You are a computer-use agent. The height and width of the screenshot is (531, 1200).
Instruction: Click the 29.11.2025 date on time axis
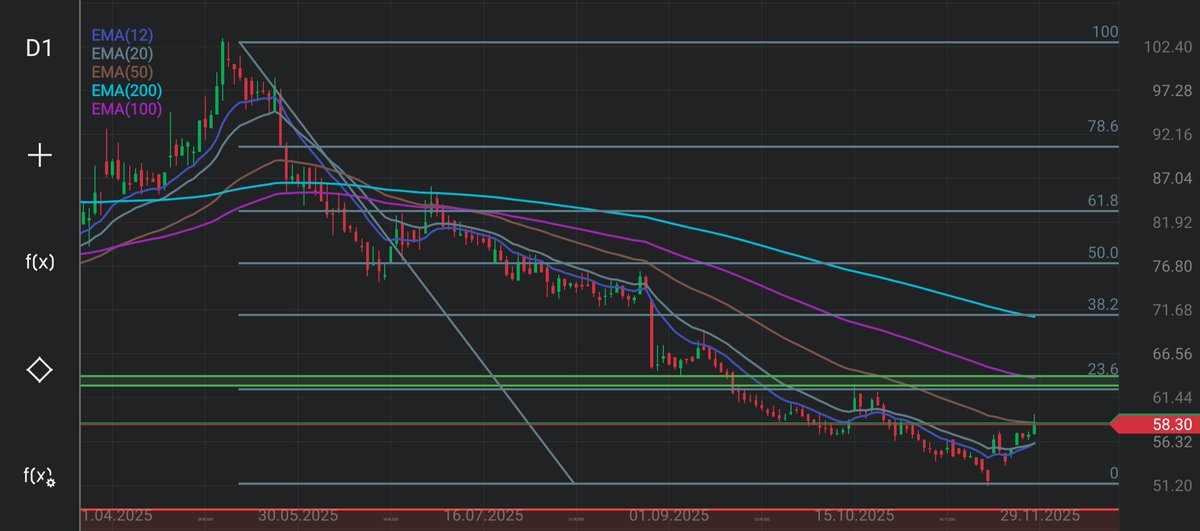tap(1038, 516)
